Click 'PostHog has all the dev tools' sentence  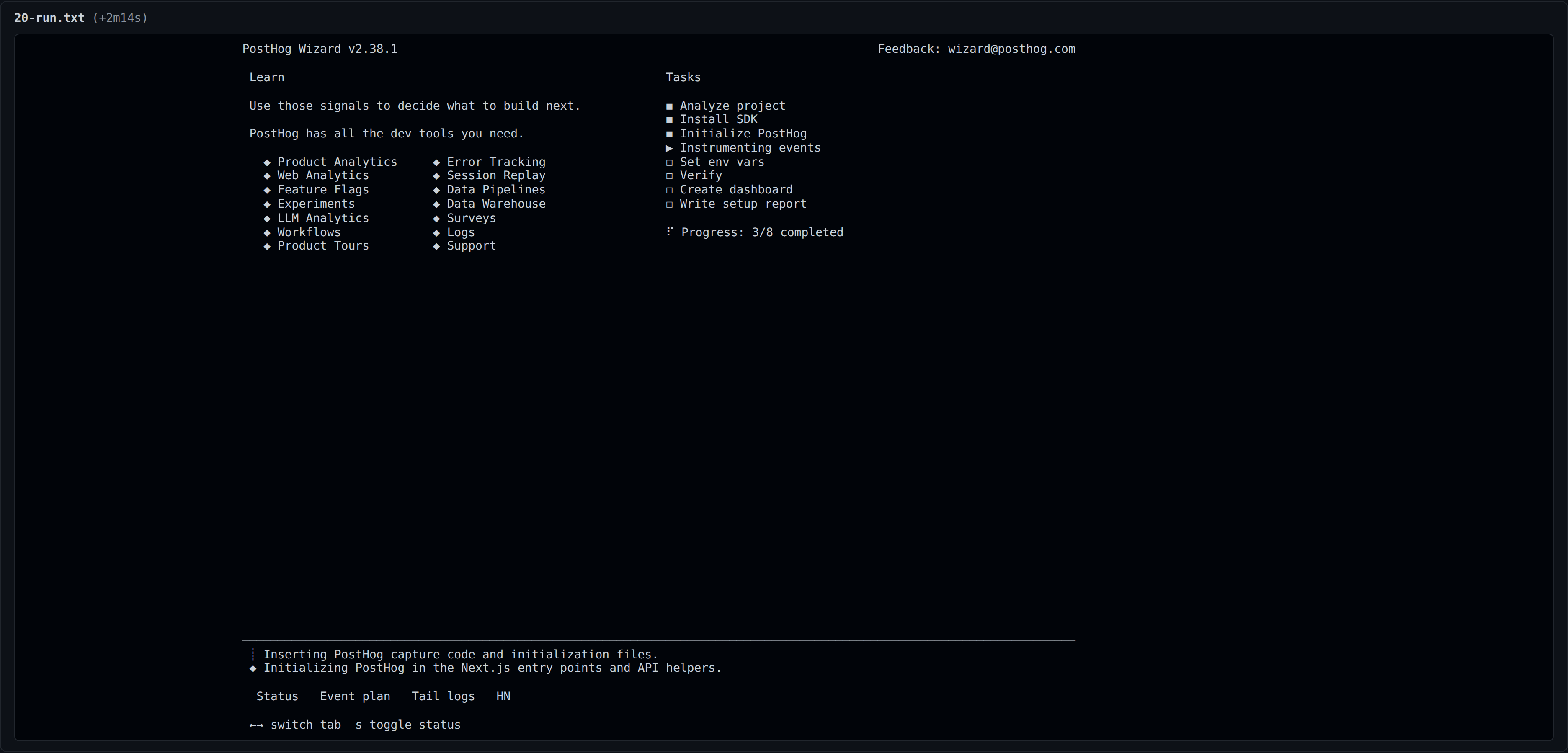coord(387,133)
